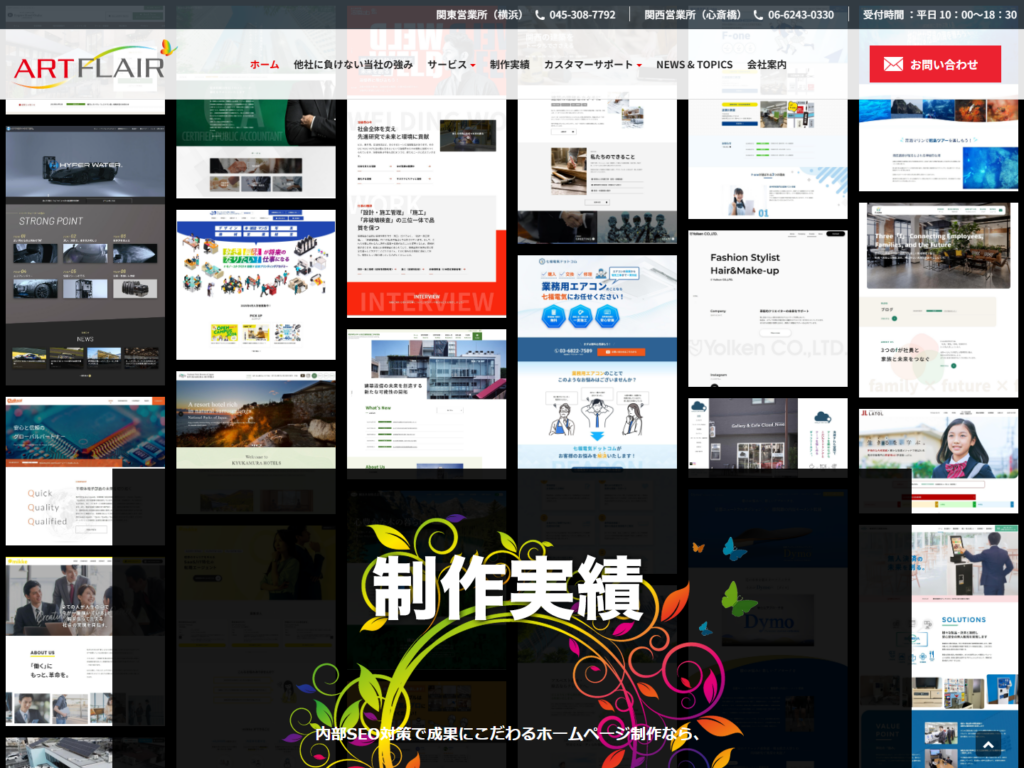The image size is (1024, 768).
Task: Click phone icon beside 045-308-7792
Action: pos(540,15)
